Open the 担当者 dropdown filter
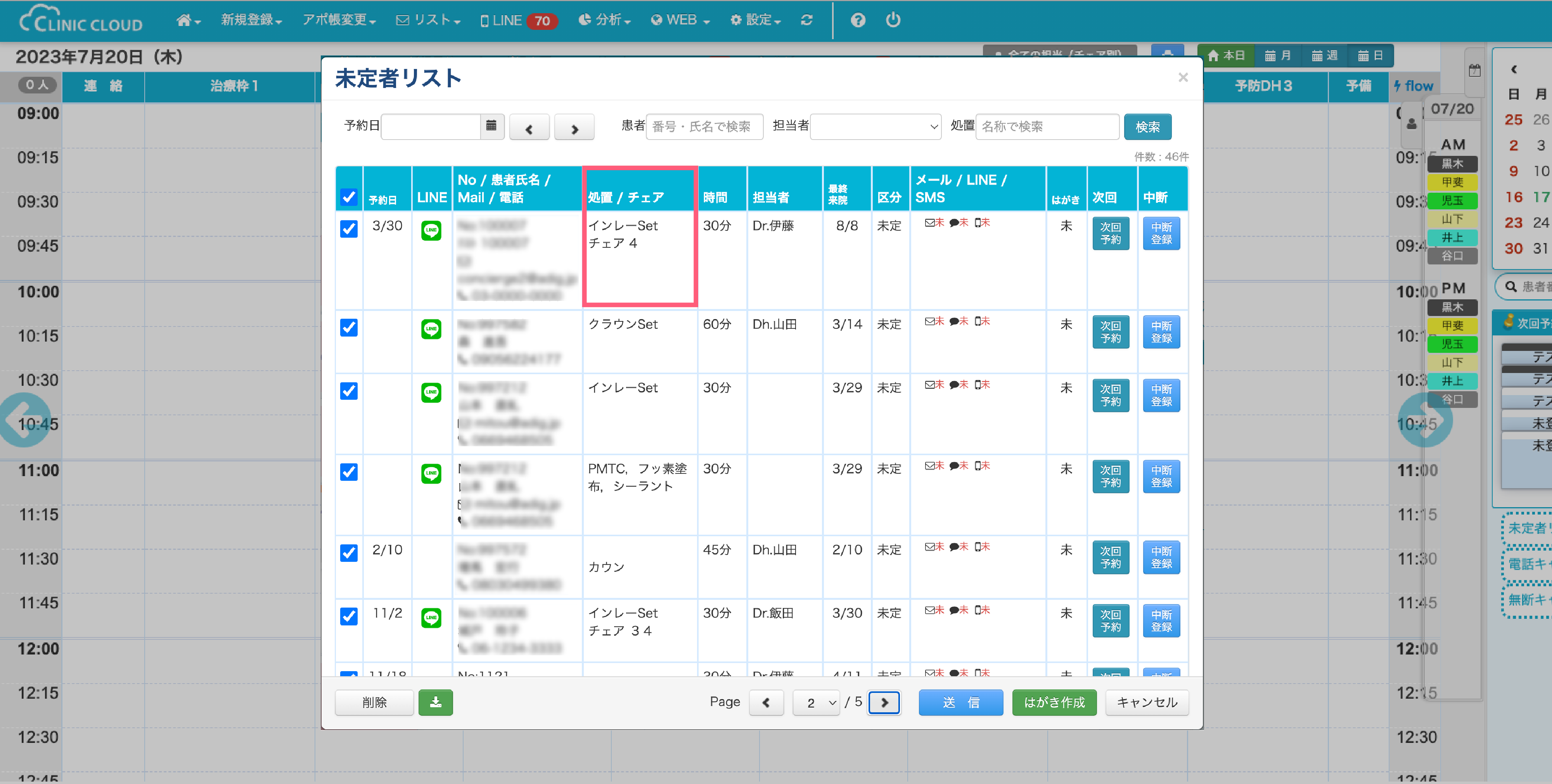The height and width of the screenshot is (784, 1552). pos(875,126)
